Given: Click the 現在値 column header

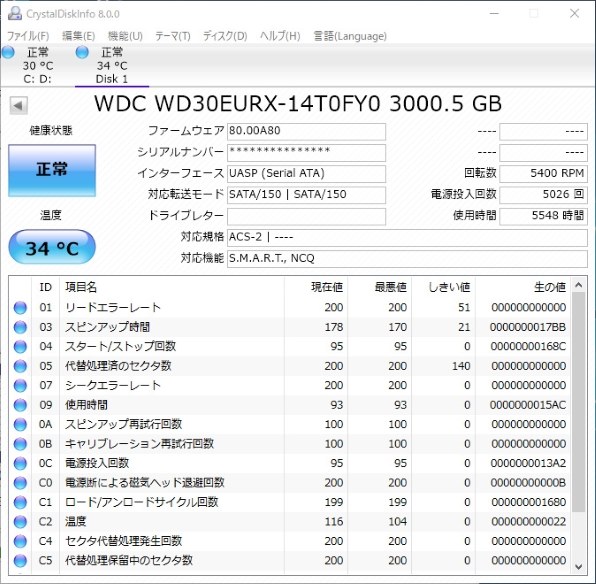Looking at the screenshot, I should (316, 287).
